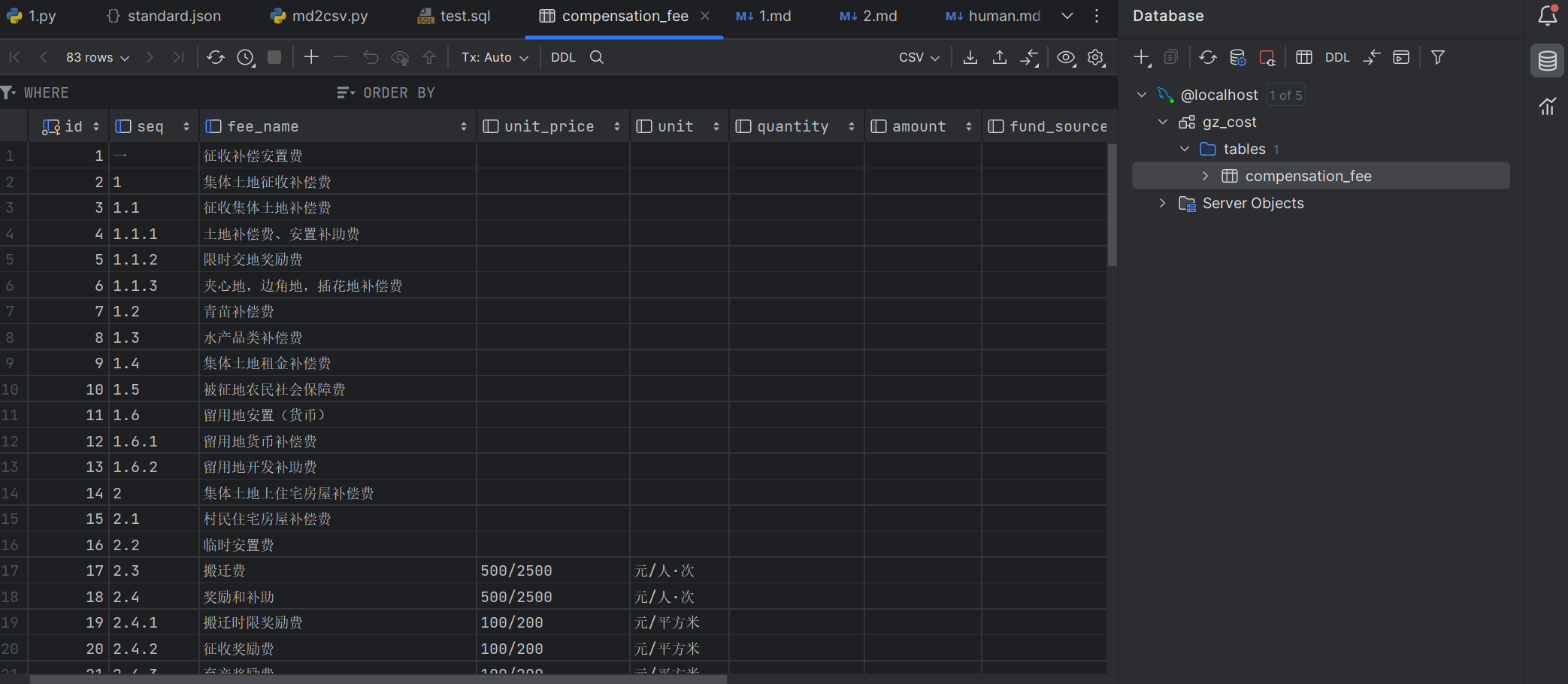Switch to md2csv.py tab

point(319,16)
